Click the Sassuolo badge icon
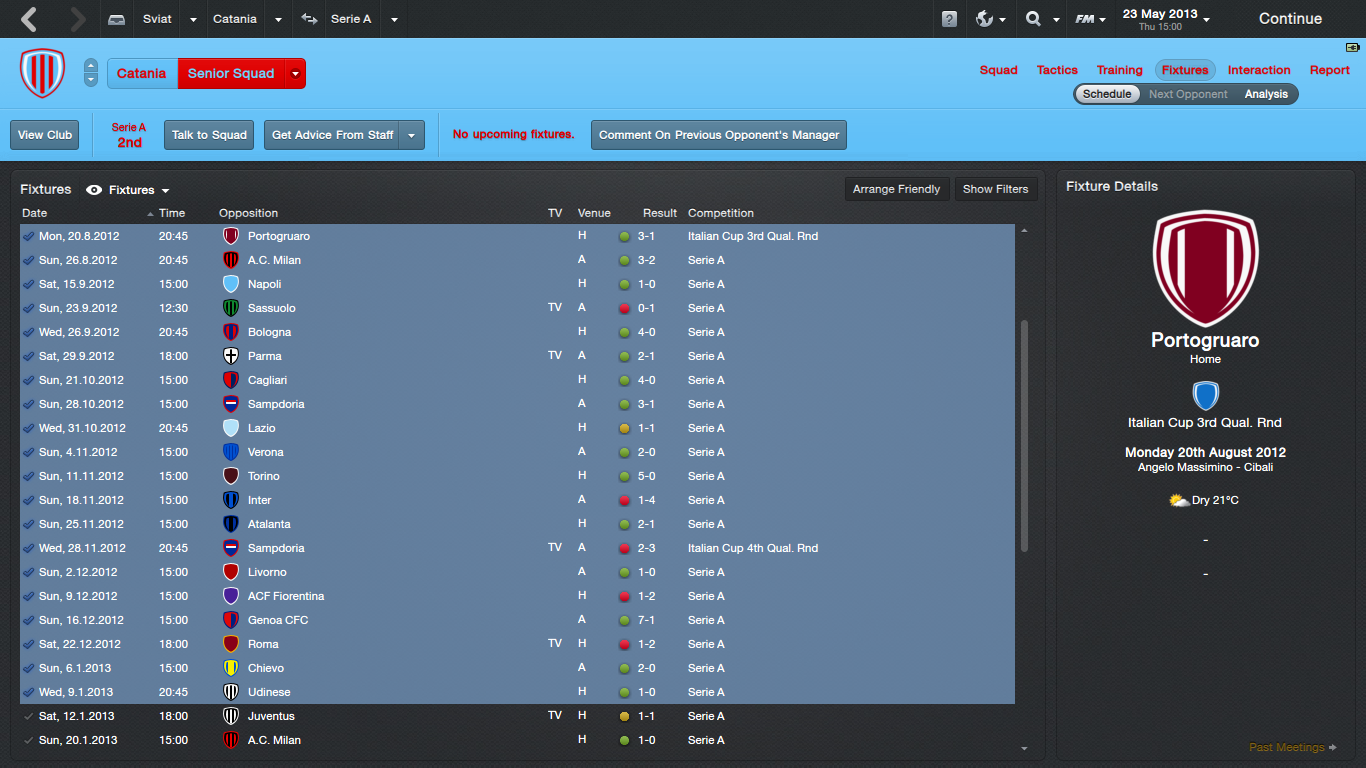This screenshot has width=1366, height=768. pos(231,308)
